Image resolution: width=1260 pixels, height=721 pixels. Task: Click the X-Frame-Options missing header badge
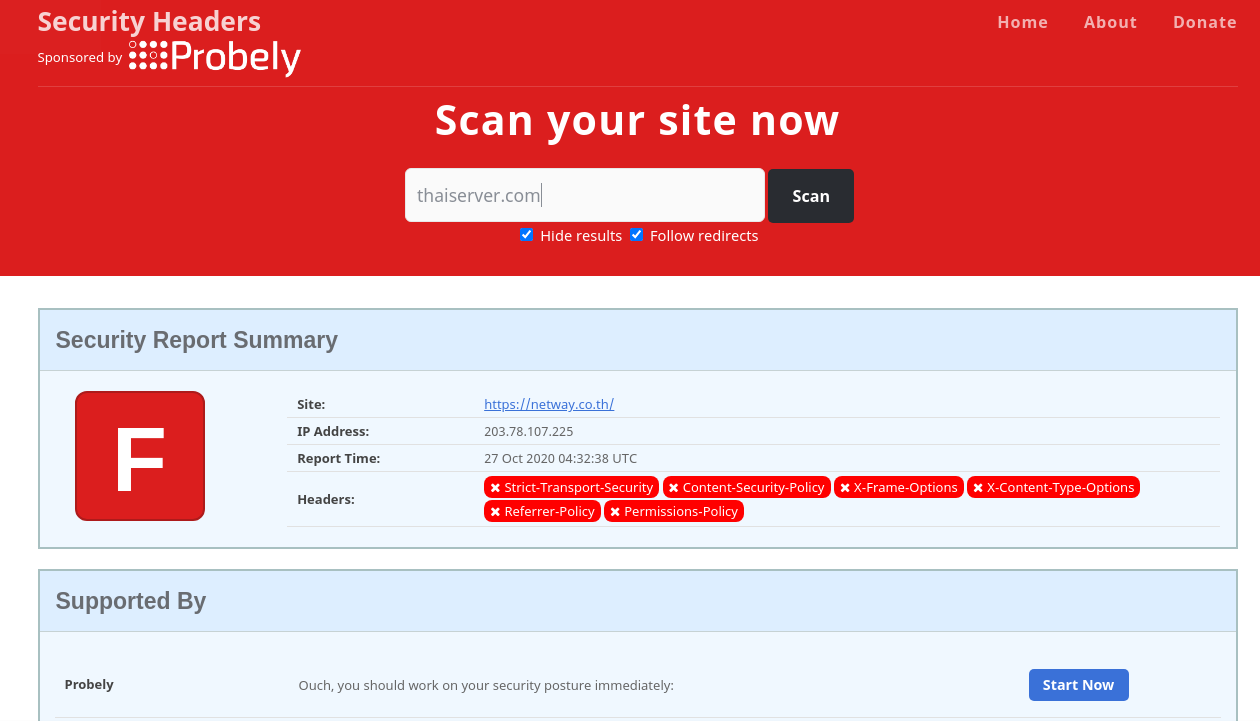[898, 487]
